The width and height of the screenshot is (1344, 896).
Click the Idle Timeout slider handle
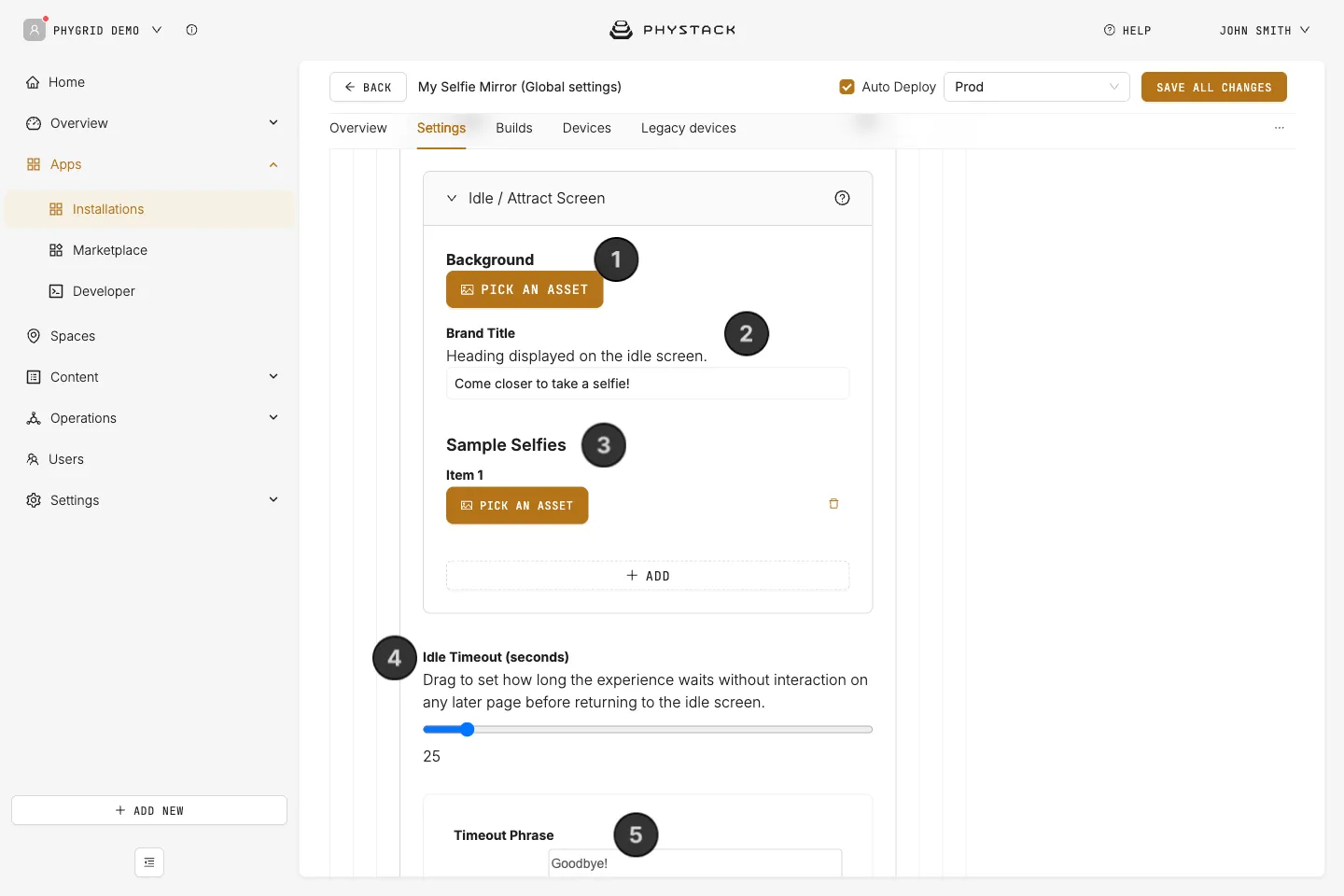pyautogui.click(x=468, y=729)
